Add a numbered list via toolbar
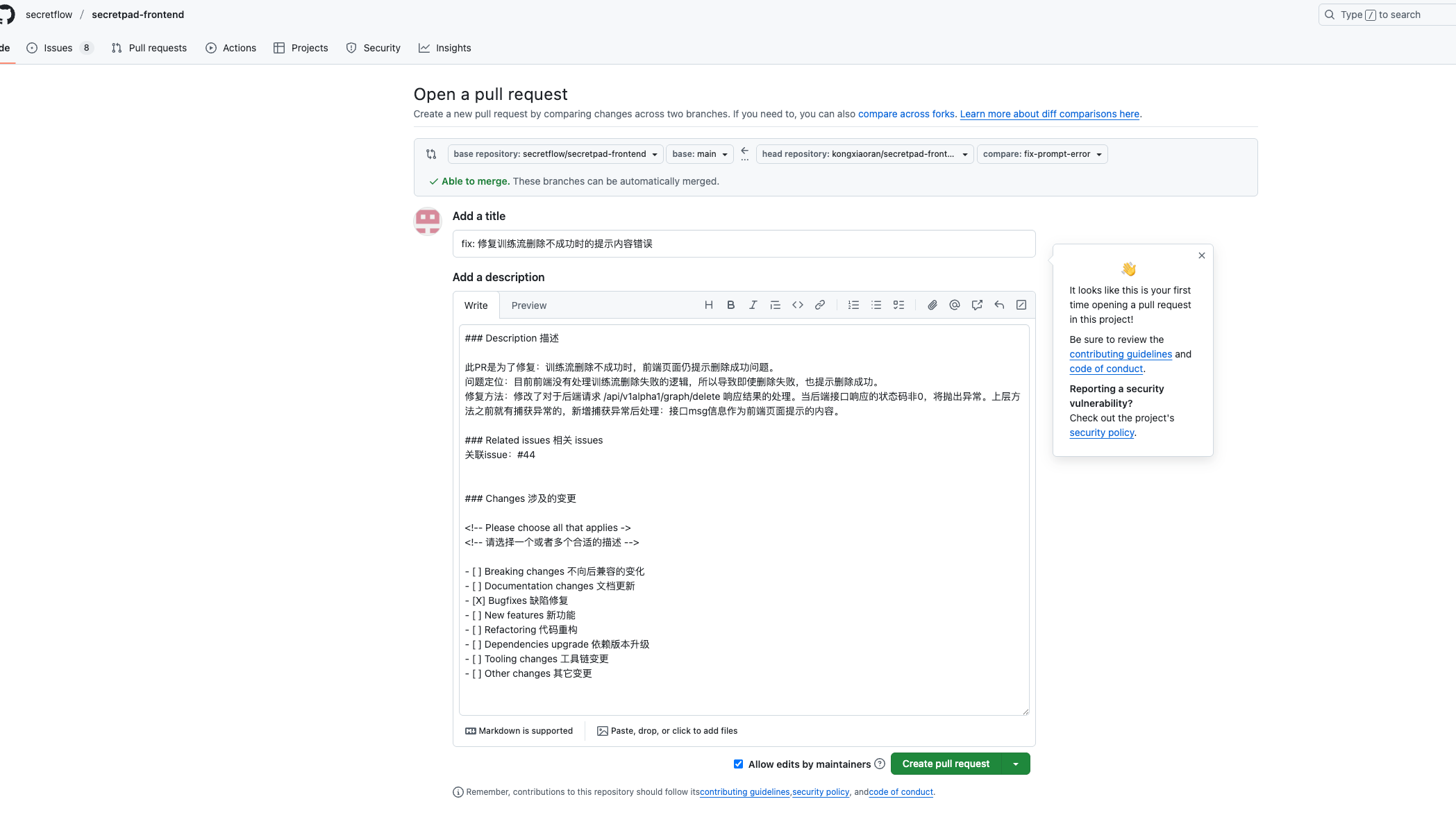1456x815 pixels. [x=853, y=305]
